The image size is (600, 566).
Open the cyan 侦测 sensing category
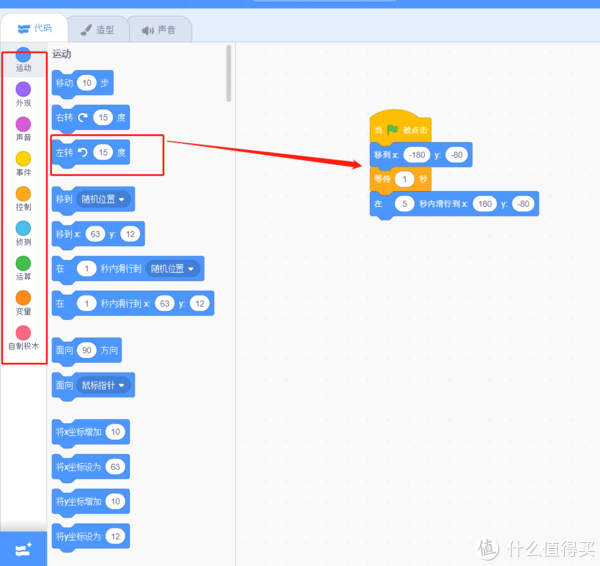click(23, 228)
